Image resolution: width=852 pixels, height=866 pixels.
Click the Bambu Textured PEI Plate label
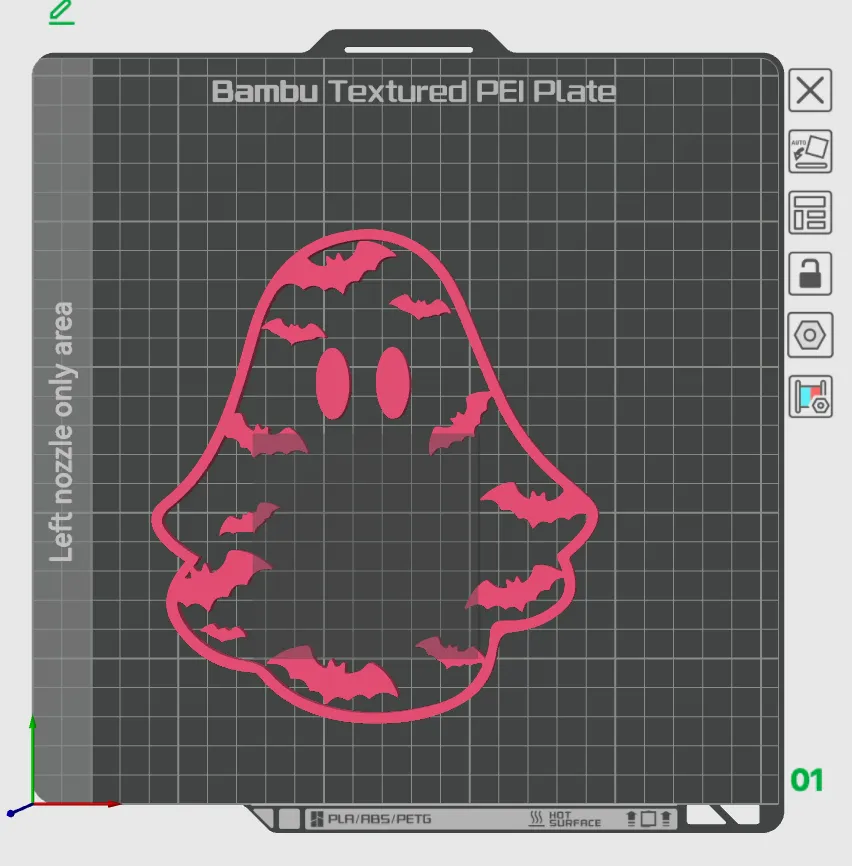coord(414,92)
